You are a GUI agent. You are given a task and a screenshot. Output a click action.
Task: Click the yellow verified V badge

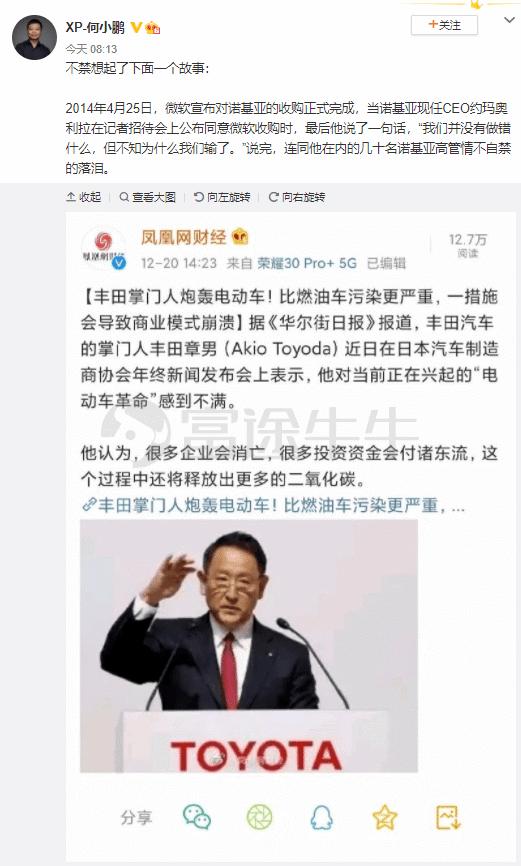click(x=136, y=27)
